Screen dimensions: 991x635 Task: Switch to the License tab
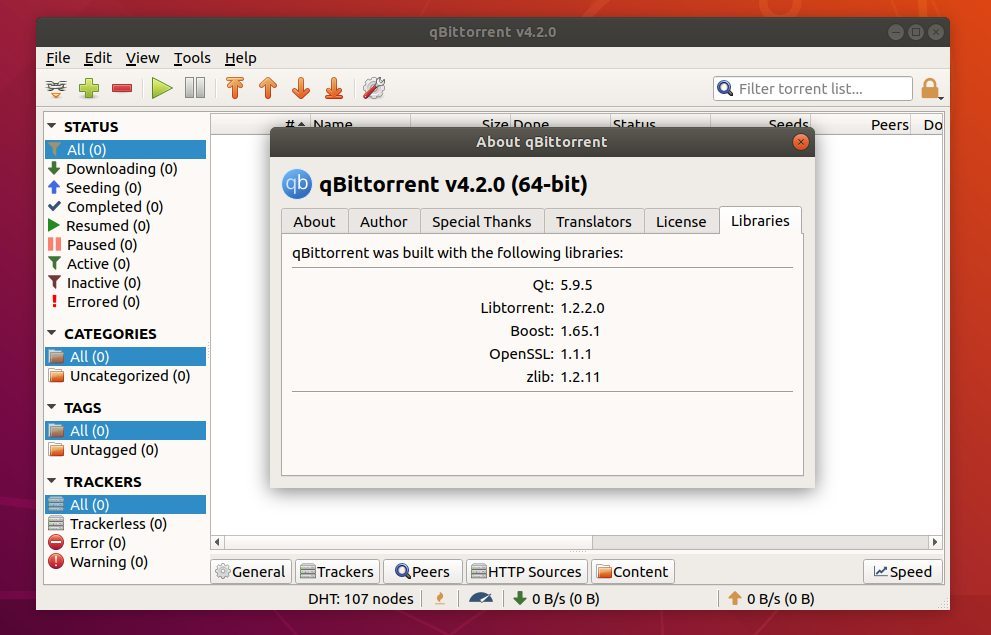[x=681, y=222]
